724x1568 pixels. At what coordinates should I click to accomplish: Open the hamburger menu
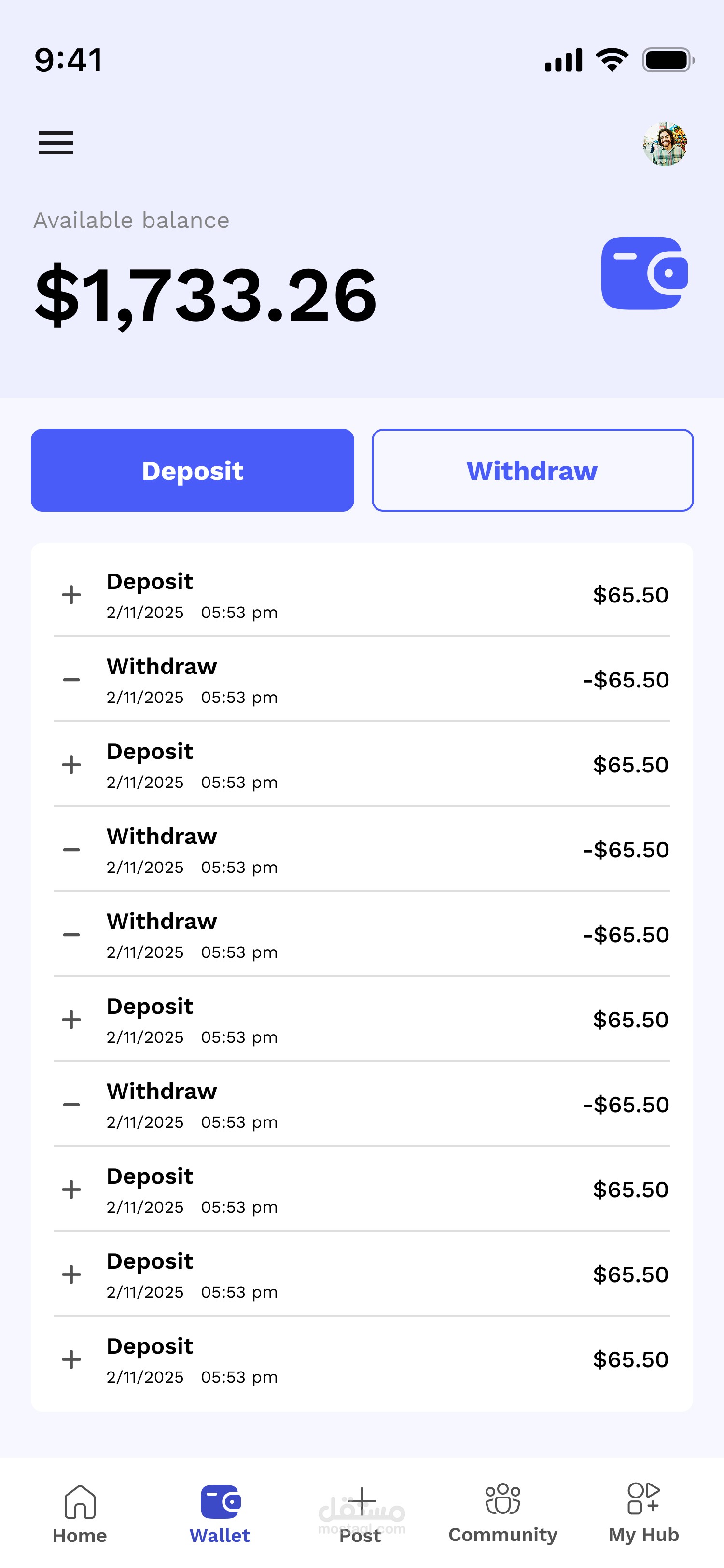[x=56, y=143]
